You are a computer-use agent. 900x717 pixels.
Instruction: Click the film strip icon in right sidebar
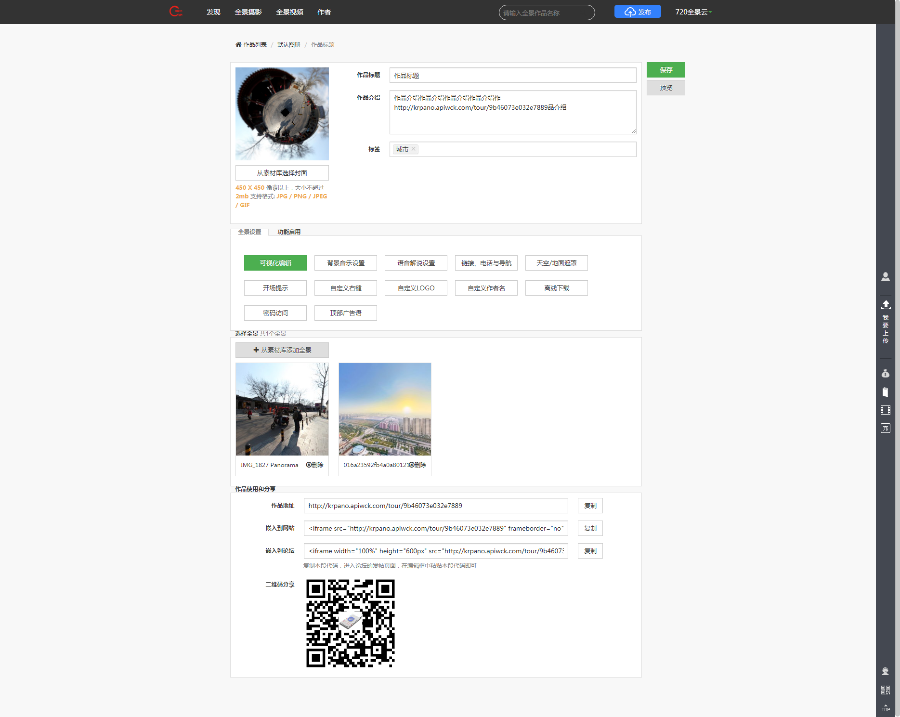coord(886,410)
